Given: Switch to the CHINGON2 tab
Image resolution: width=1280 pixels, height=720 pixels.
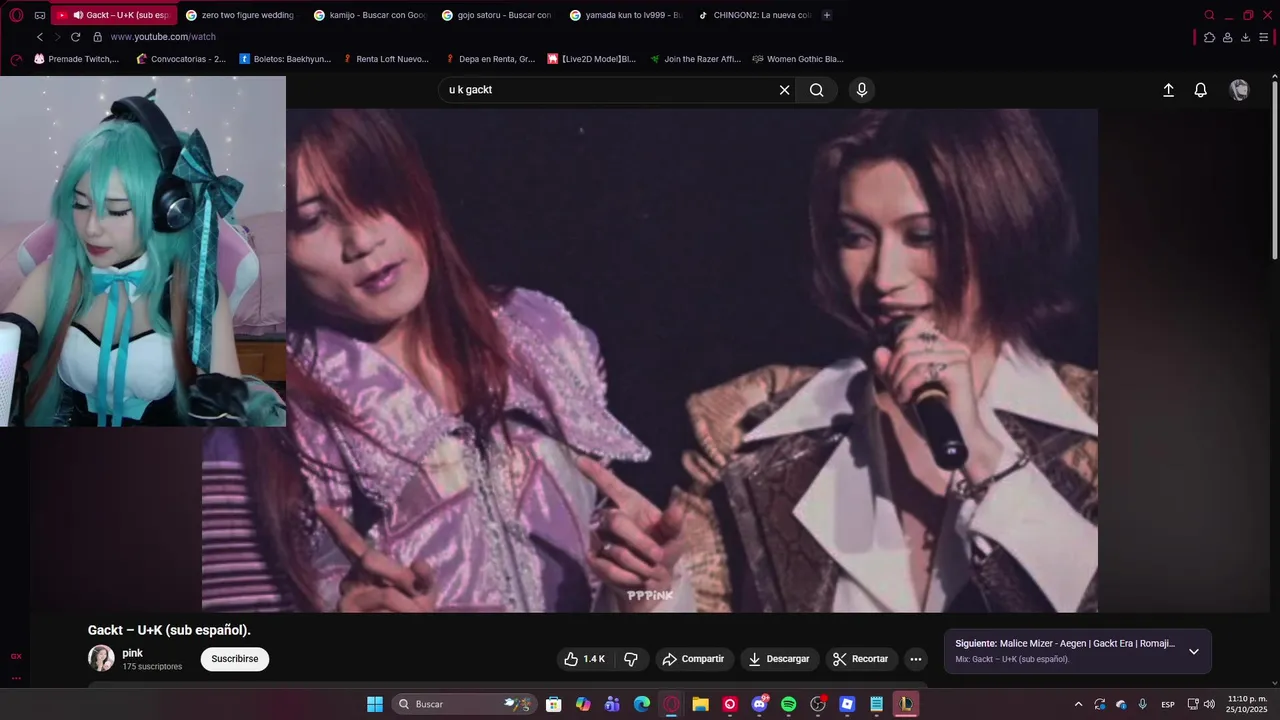Looking at the screenshot, I should pos(753,15).
